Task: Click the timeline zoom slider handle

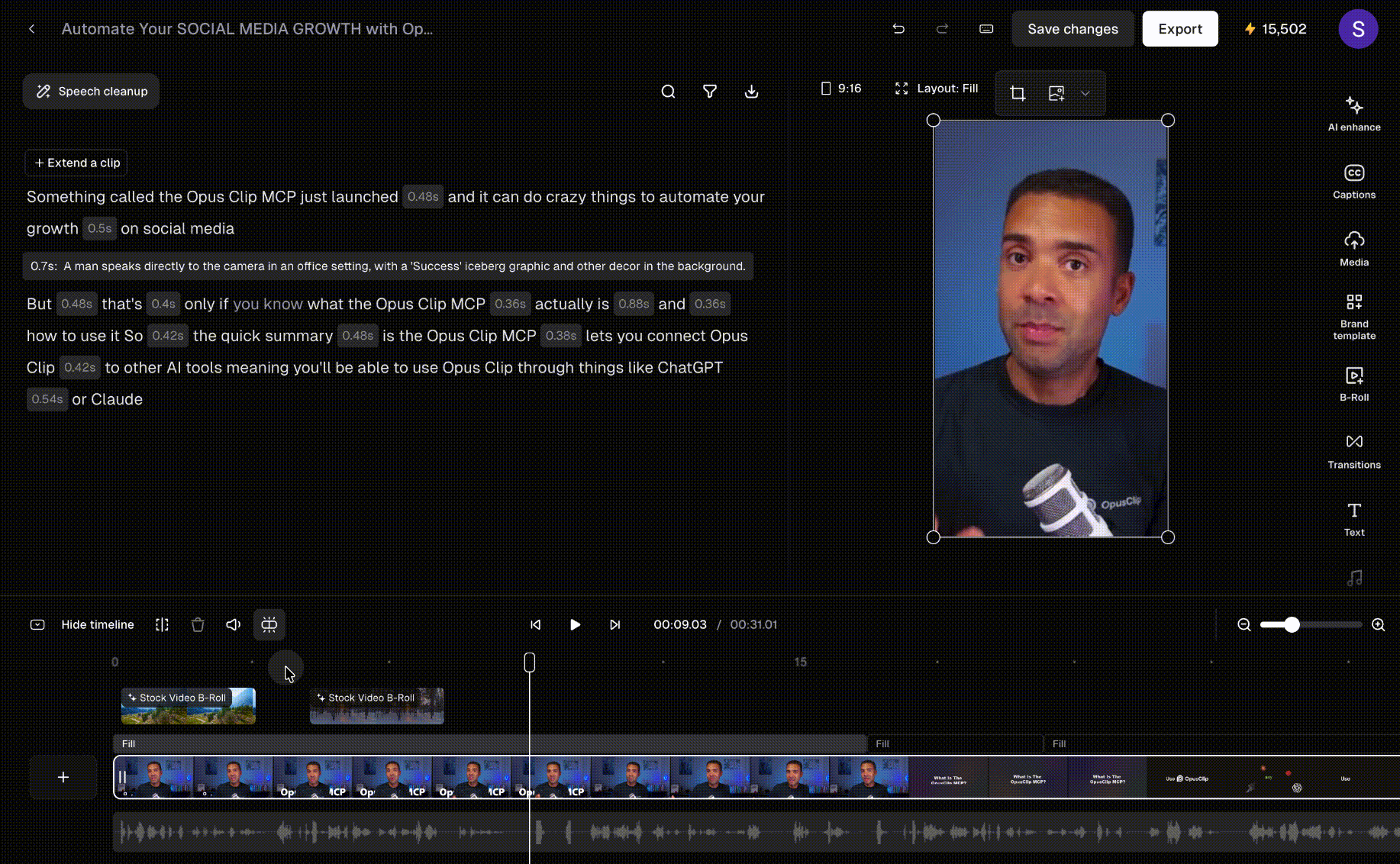Action: tap(1291, 624)
